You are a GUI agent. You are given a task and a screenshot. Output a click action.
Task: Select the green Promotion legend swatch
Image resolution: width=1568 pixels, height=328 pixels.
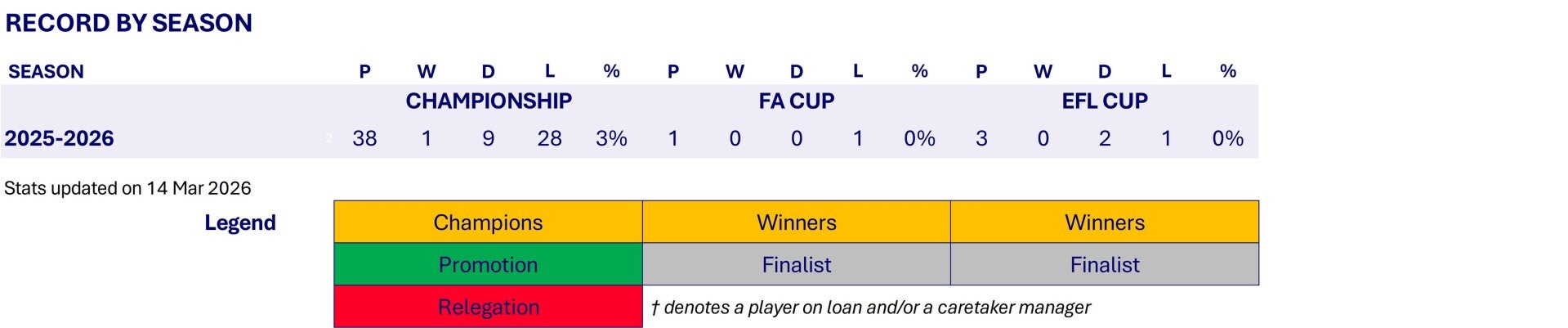click(x=488, y=265)
